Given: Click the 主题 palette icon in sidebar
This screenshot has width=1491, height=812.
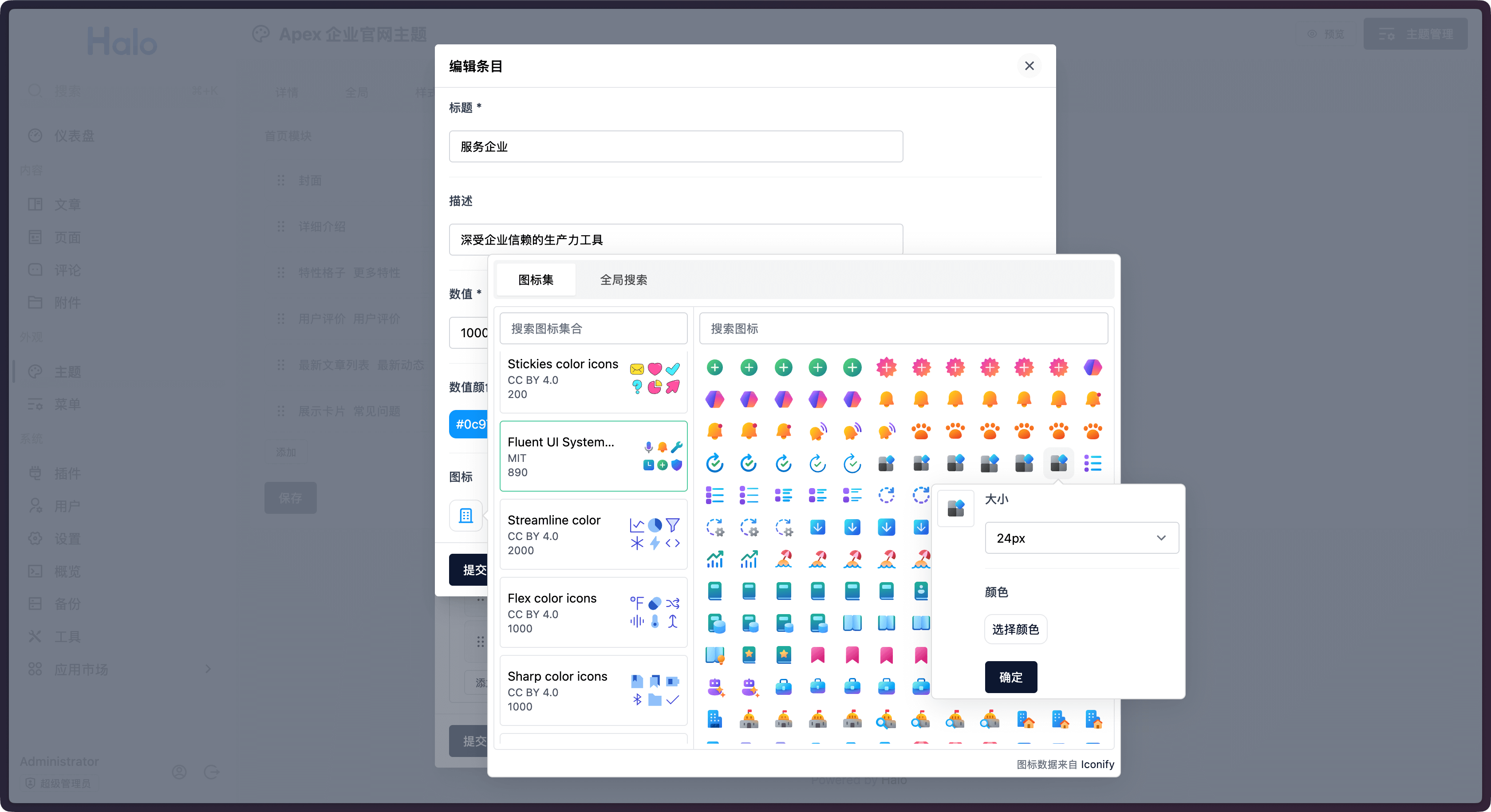Looking at the screenshot, I should (35, 371).
